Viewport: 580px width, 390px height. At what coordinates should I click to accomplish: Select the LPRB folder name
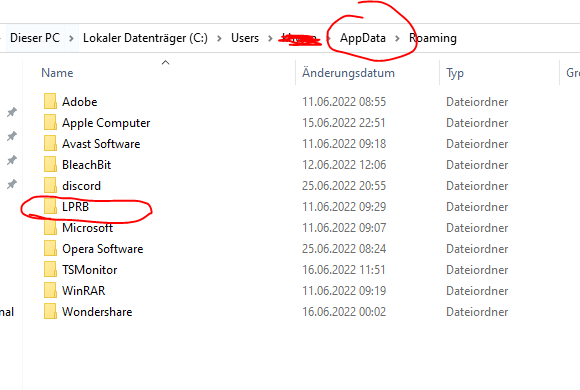[x=75, y=206]
